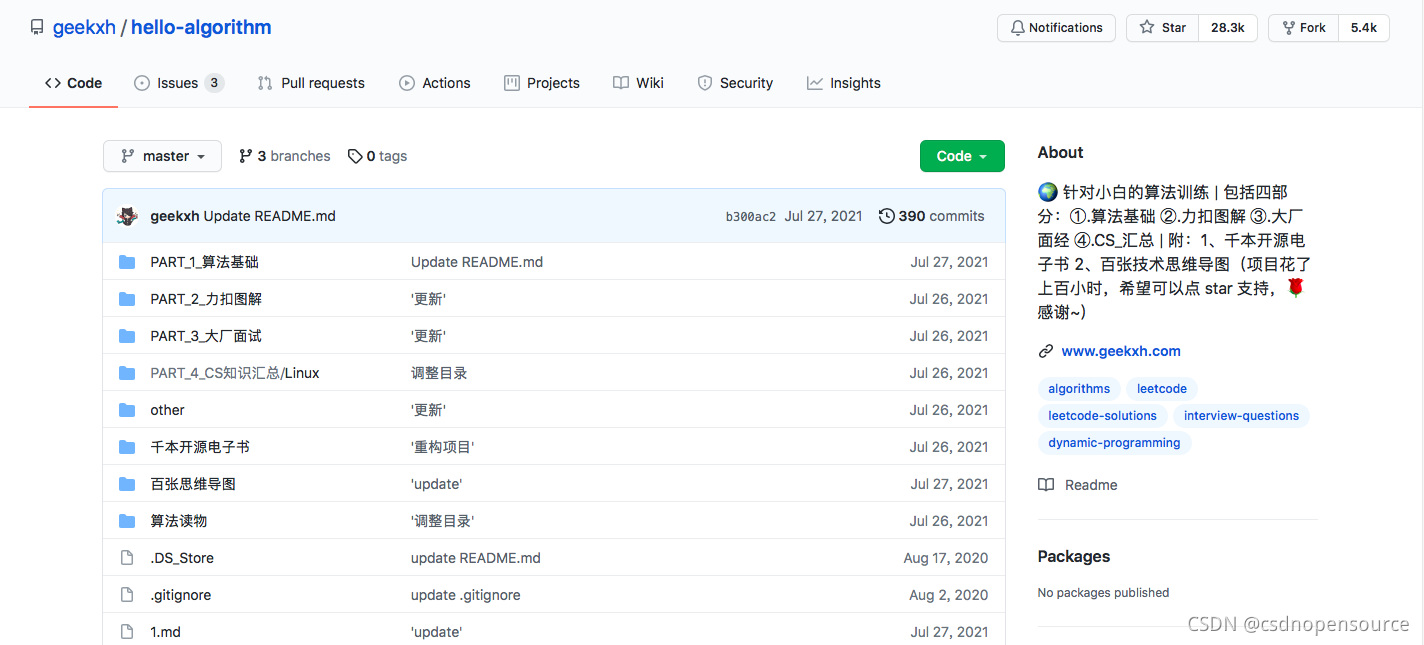Image resolution: width=1424 pixels, height=645 pixels.
Task: Go to the Actions tab
Action: coord(435,83)
